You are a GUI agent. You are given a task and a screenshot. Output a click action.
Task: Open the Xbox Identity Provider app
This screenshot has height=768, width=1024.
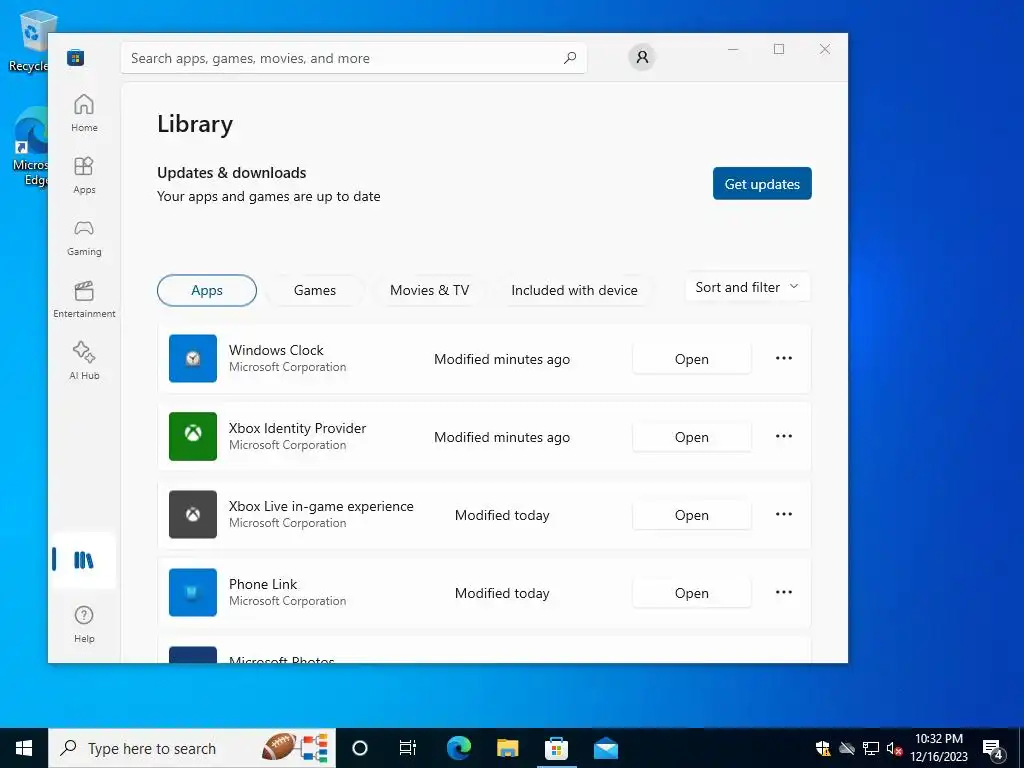[x=692, y=437]
